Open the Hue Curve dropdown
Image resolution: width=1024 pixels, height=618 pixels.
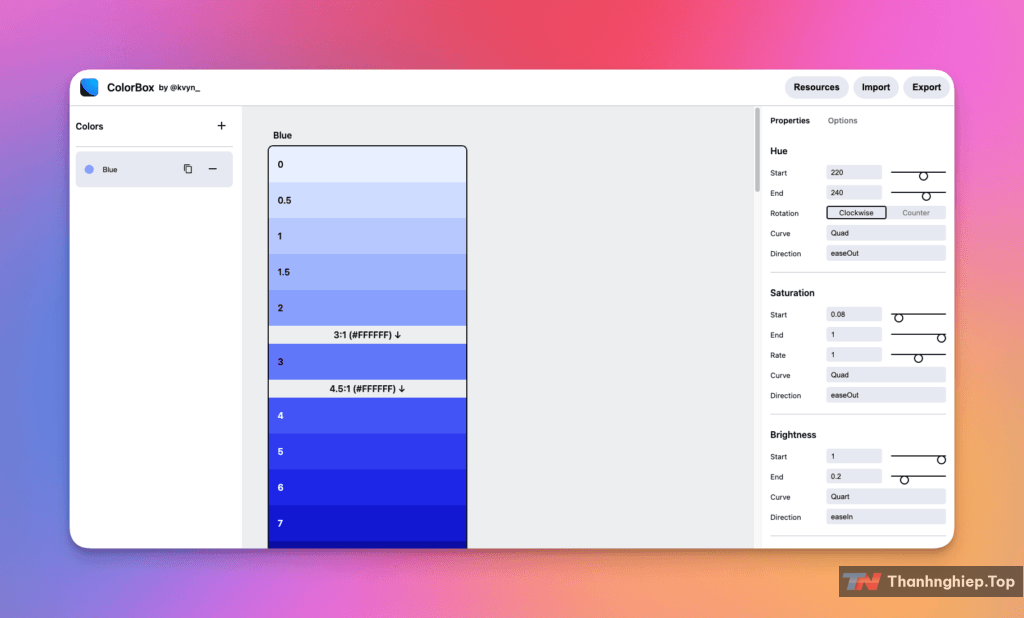tap(886, 233)
